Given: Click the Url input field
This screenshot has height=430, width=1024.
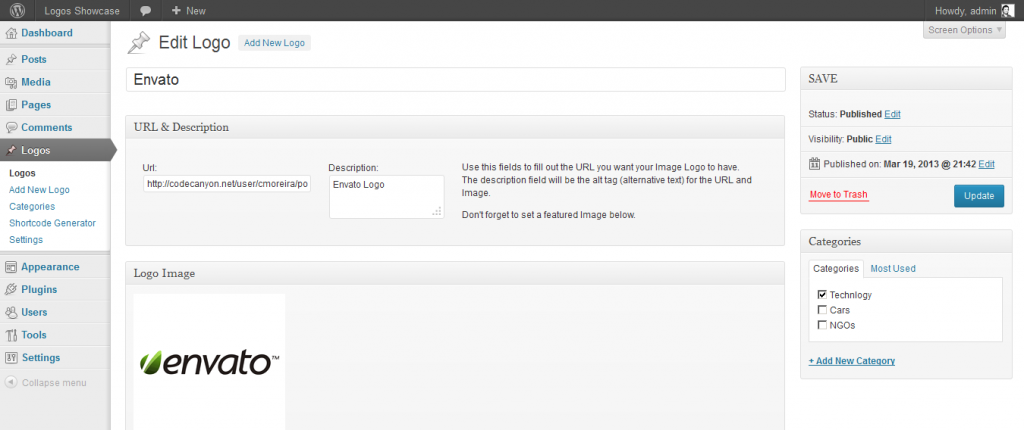Looking at the screenshot, I should tap(227, 184).
